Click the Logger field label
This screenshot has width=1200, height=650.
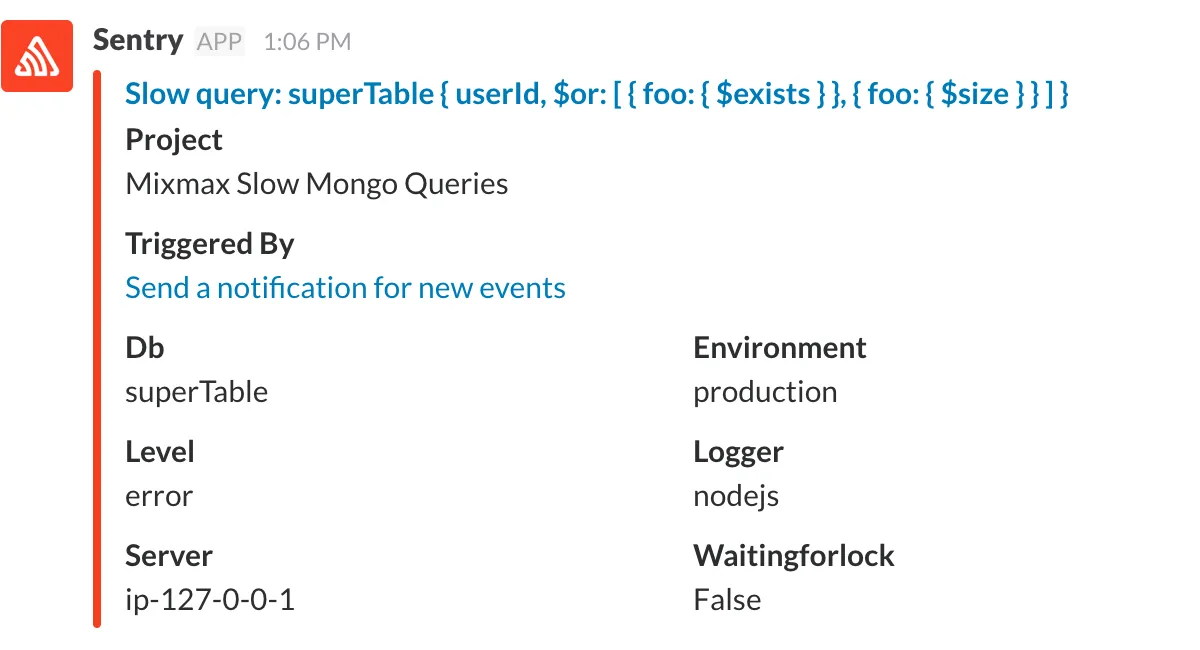pyautogui.click(x=739, y=453)
